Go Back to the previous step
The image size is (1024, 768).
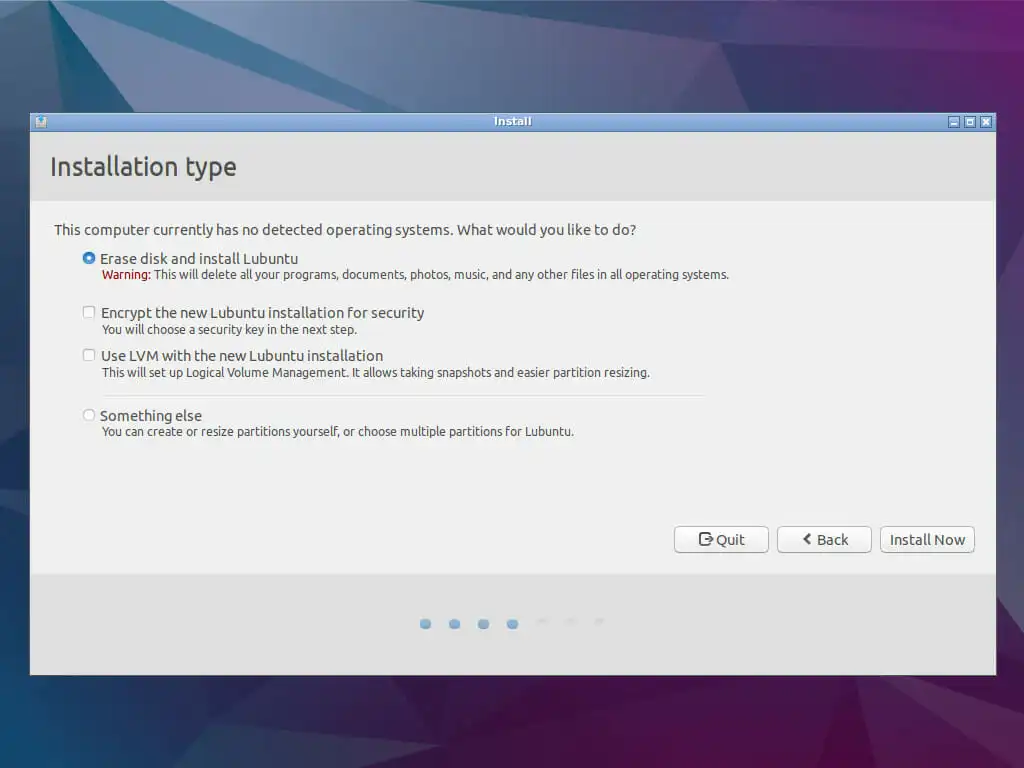824,539
